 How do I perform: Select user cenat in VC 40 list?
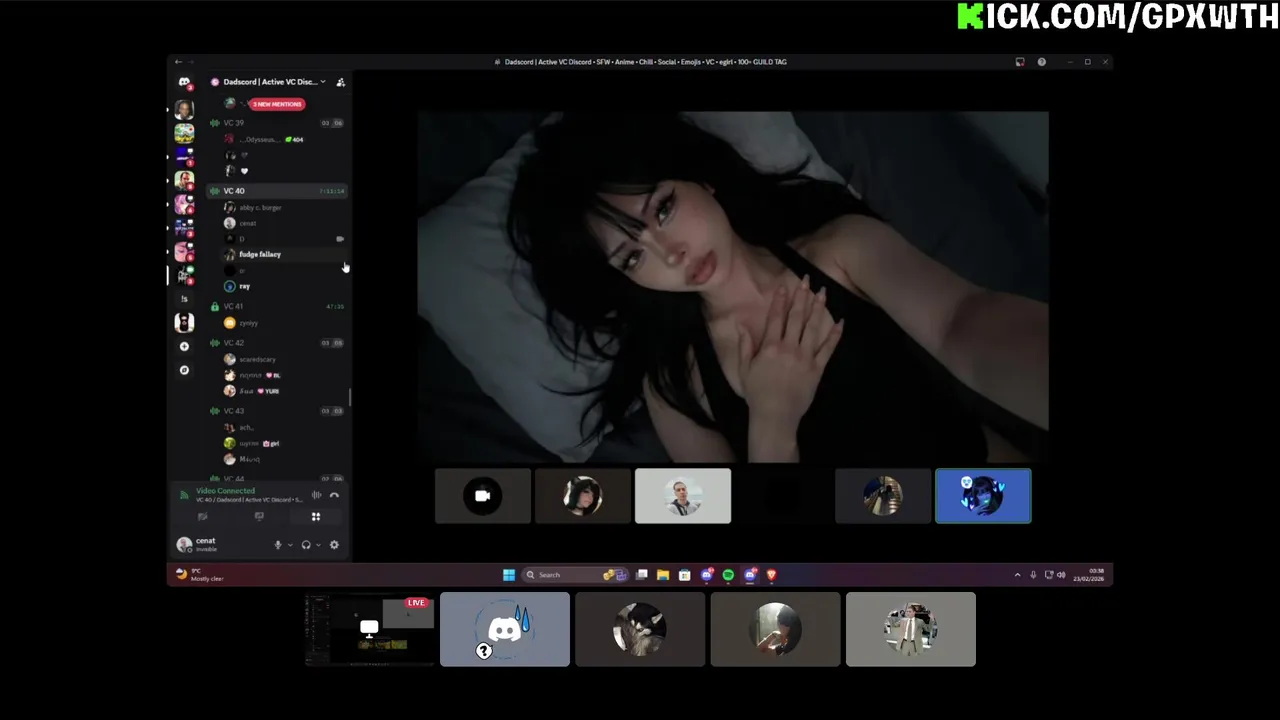pos(247,223)
